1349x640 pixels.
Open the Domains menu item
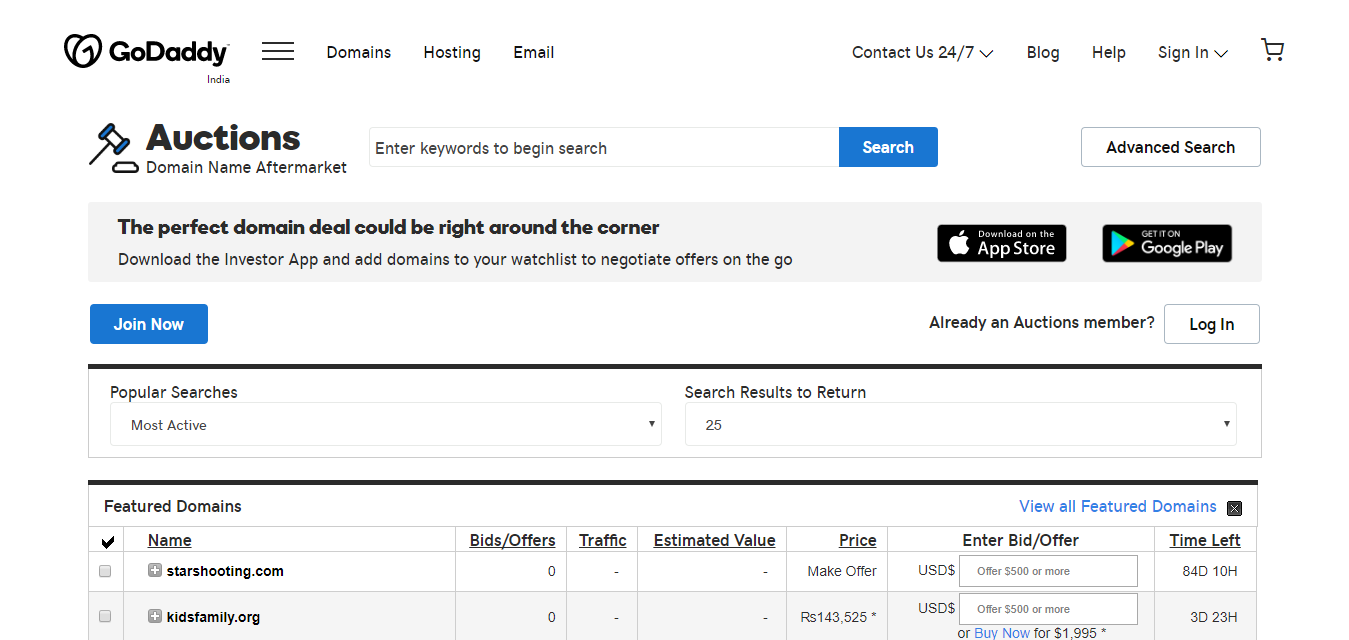click(x=358, y=53)
